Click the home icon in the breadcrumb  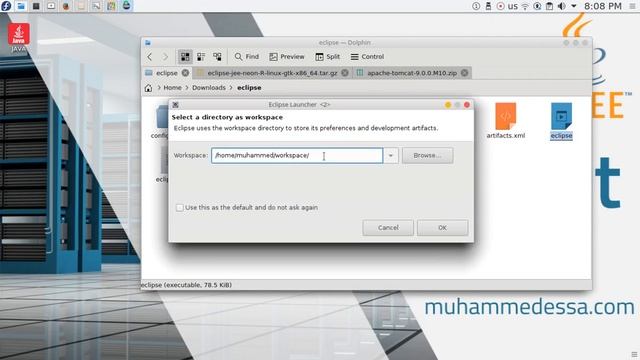(x=149, y=88)
